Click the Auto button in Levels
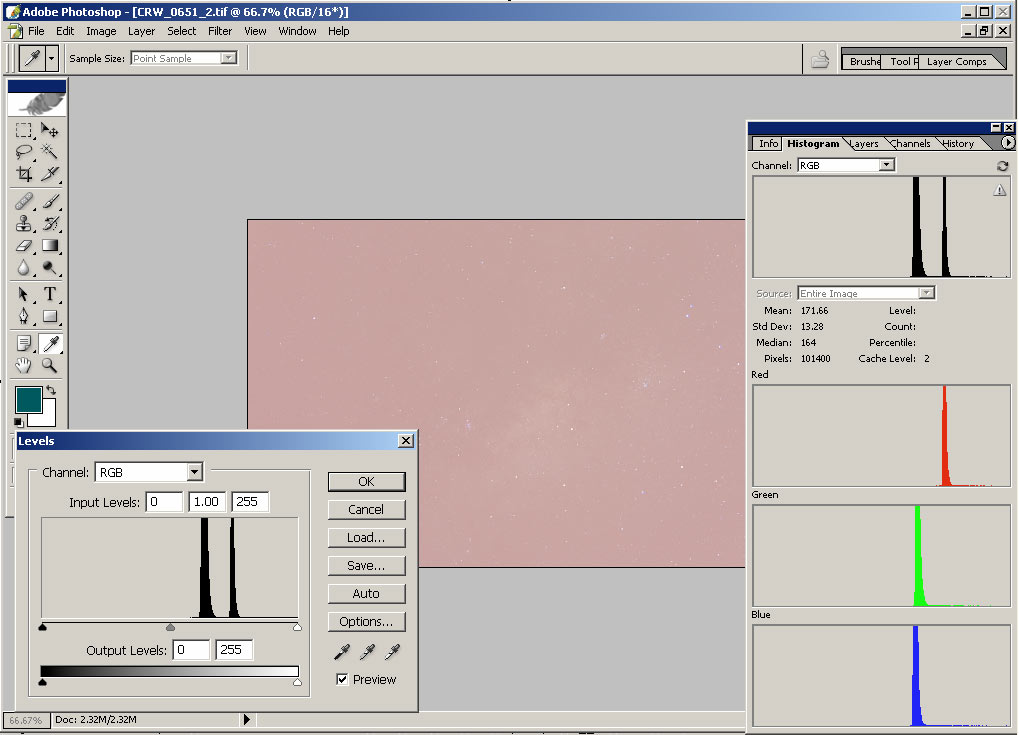1019x735 pixels. coord(366,594)
